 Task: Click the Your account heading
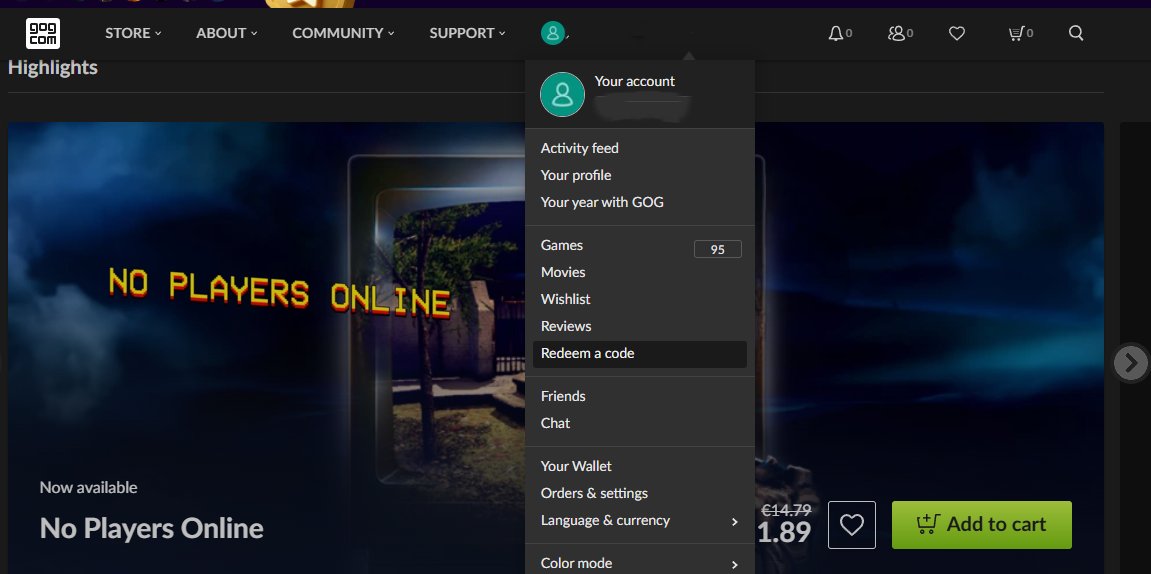(x=634, y=81)
